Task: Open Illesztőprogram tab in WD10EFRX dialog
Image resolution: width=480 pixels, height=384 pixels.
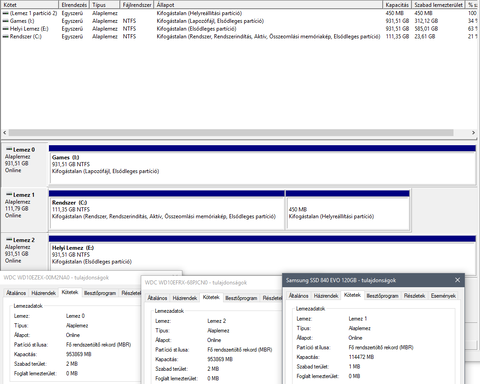Action: [241, 298]
